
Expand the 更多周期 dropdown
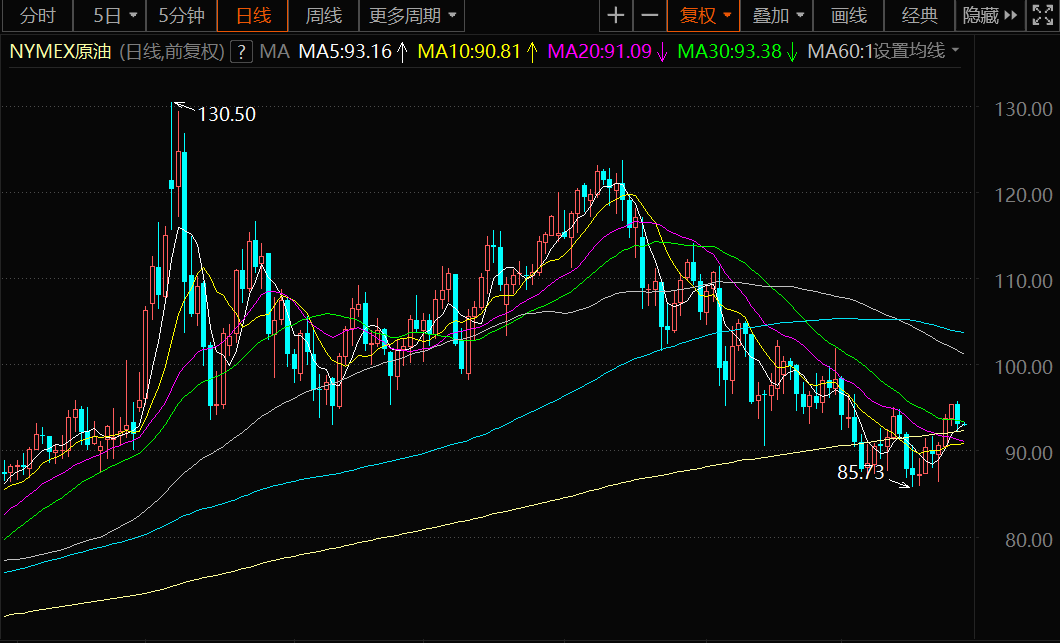[x=410, y=15]
